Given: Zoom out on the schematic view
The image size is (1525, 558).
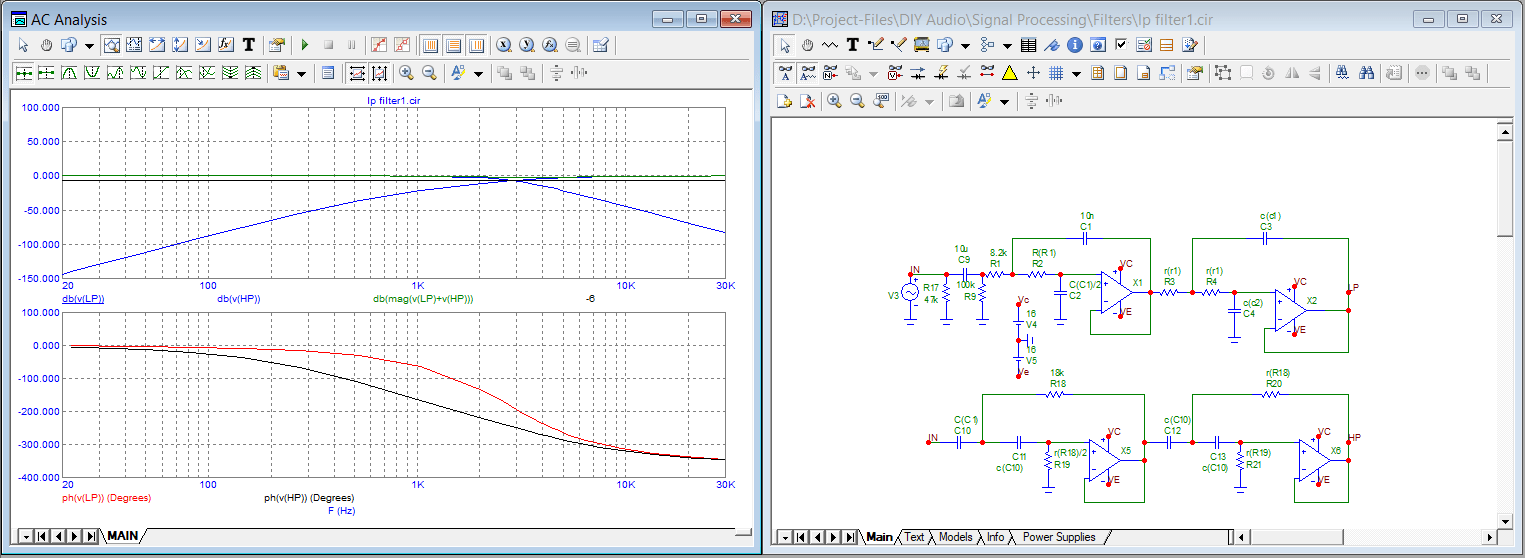Looking at the screenshot, I should 857,101.
